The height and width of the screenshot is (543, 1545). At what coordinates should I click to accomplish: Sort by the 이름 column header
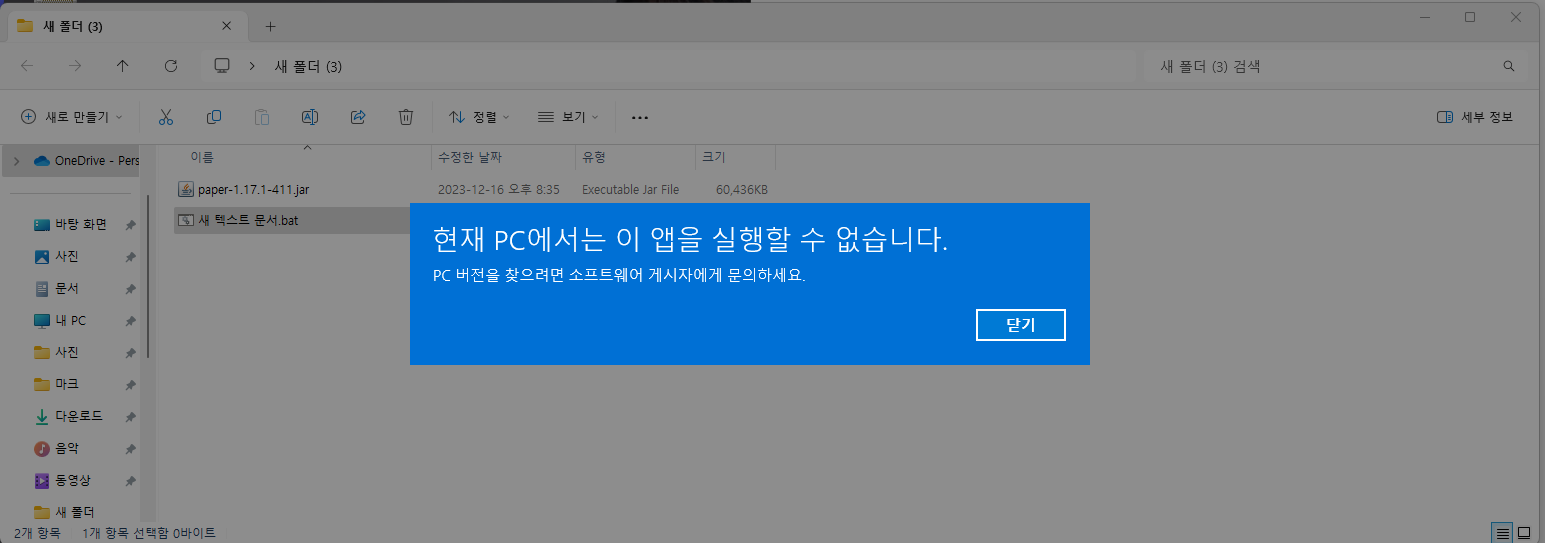point(302,157)
